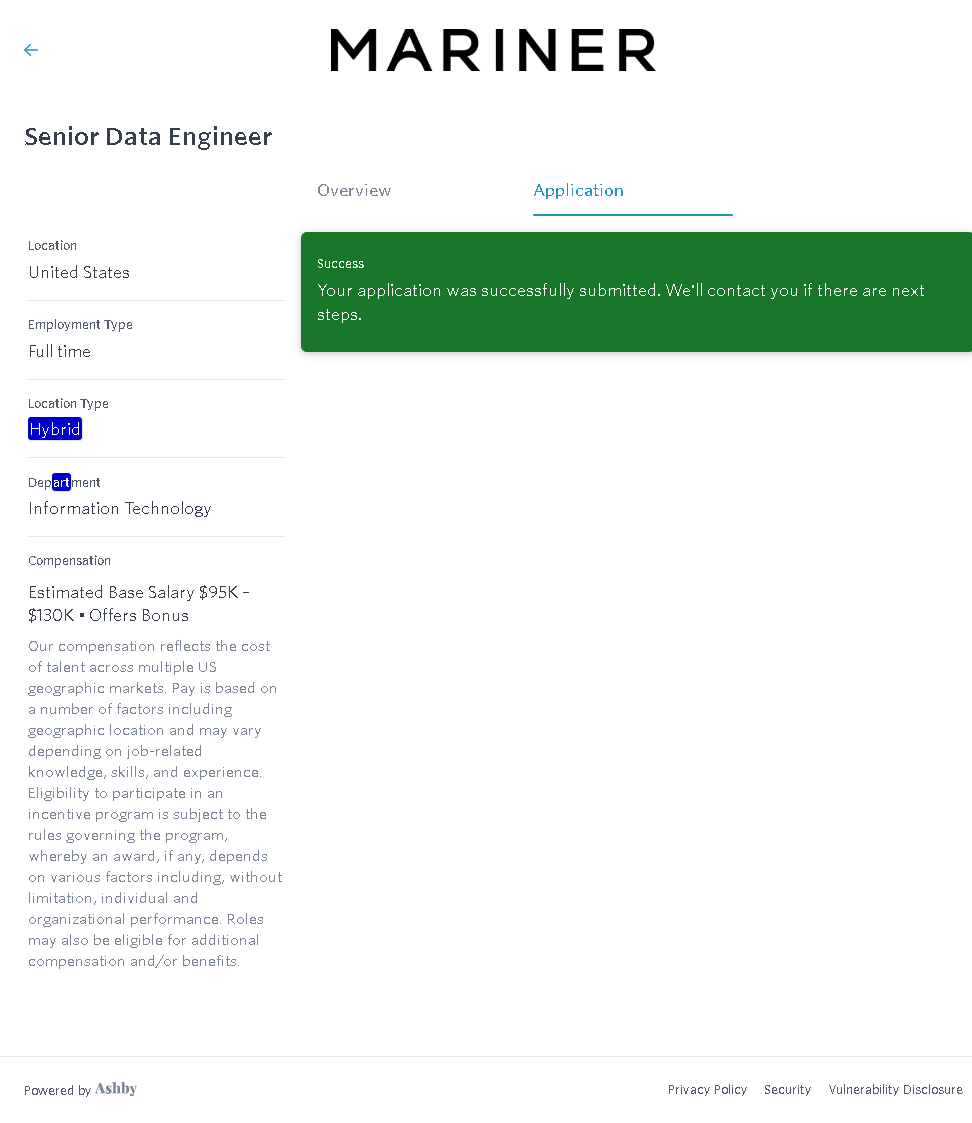Open the Privacy Policy link
Screen dimensions: 972x1123
point(707,1090)
